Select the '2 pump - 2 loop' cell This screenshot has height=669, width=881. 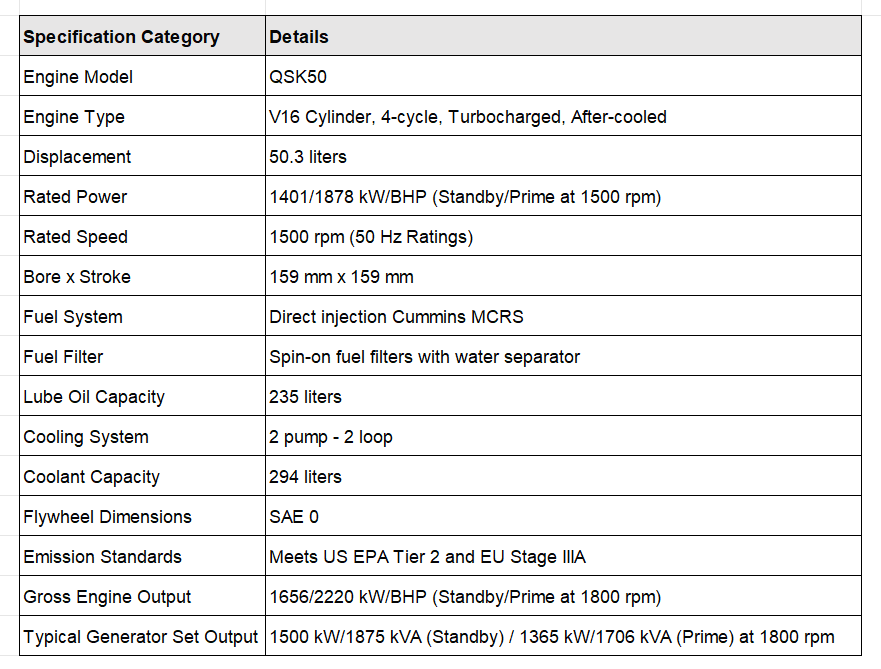pyautogui.click(x=563, y=435)
